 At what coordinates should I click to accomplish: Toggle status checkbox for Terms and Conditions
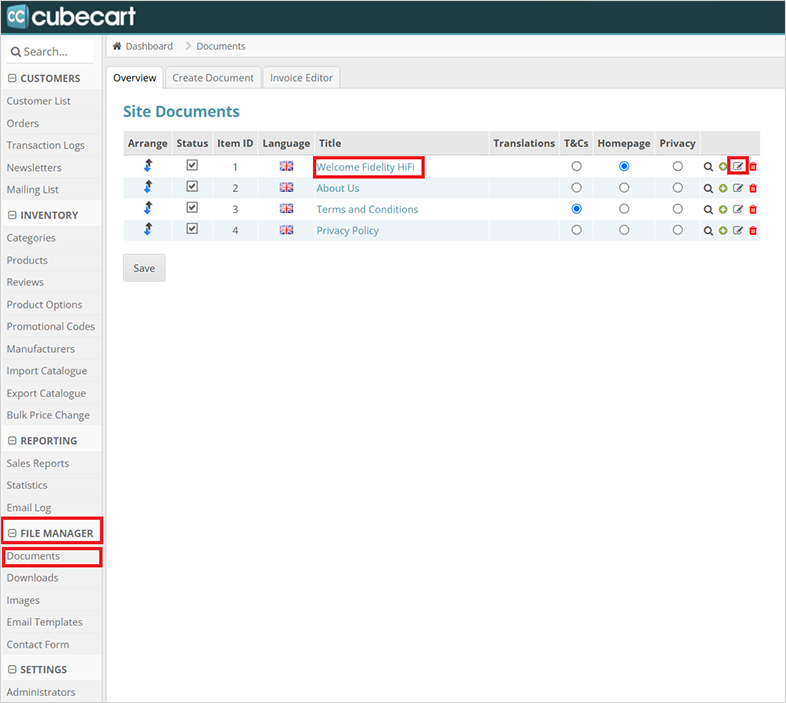pos(192,207)
